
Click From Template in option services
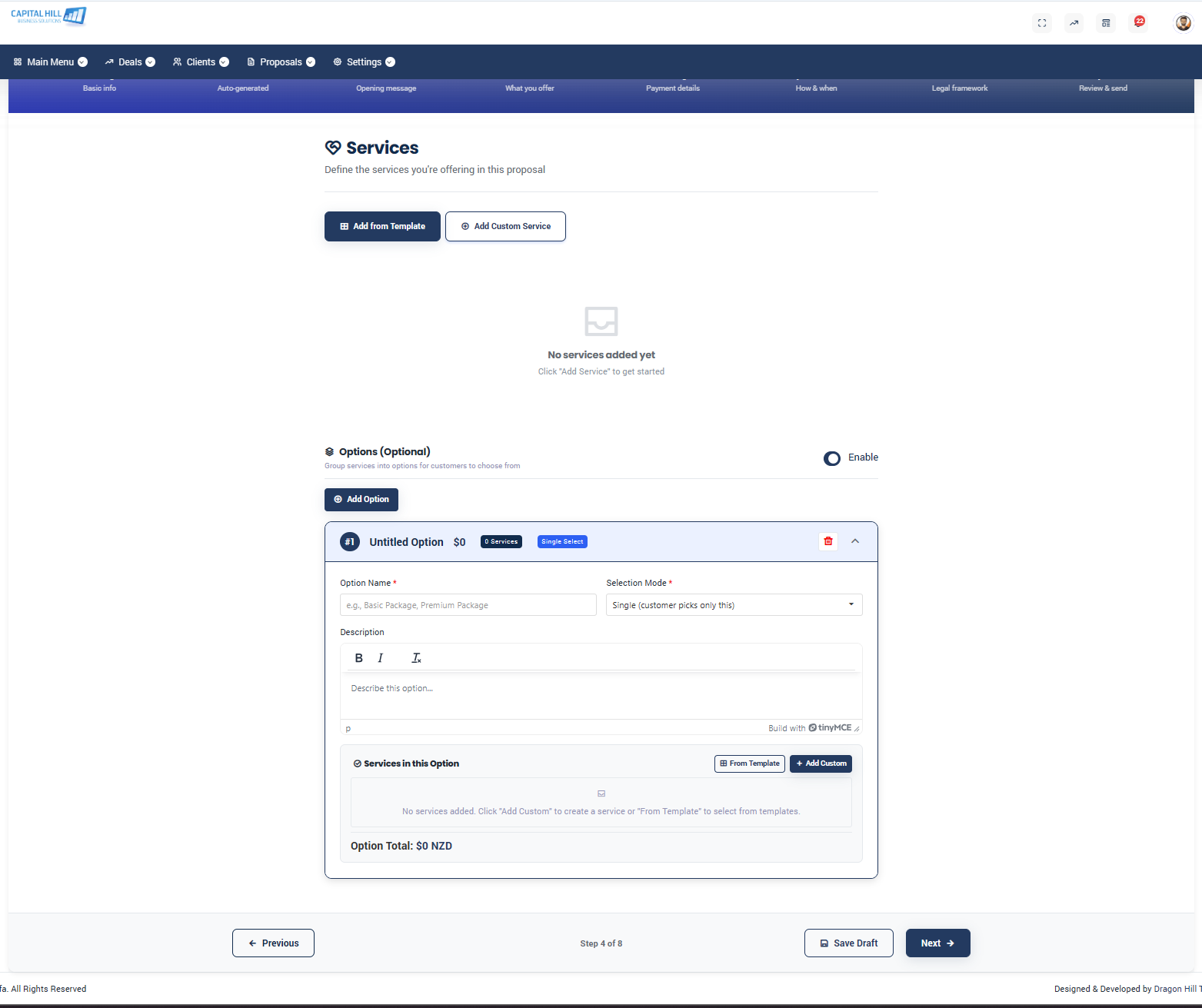tap(750, 763)
